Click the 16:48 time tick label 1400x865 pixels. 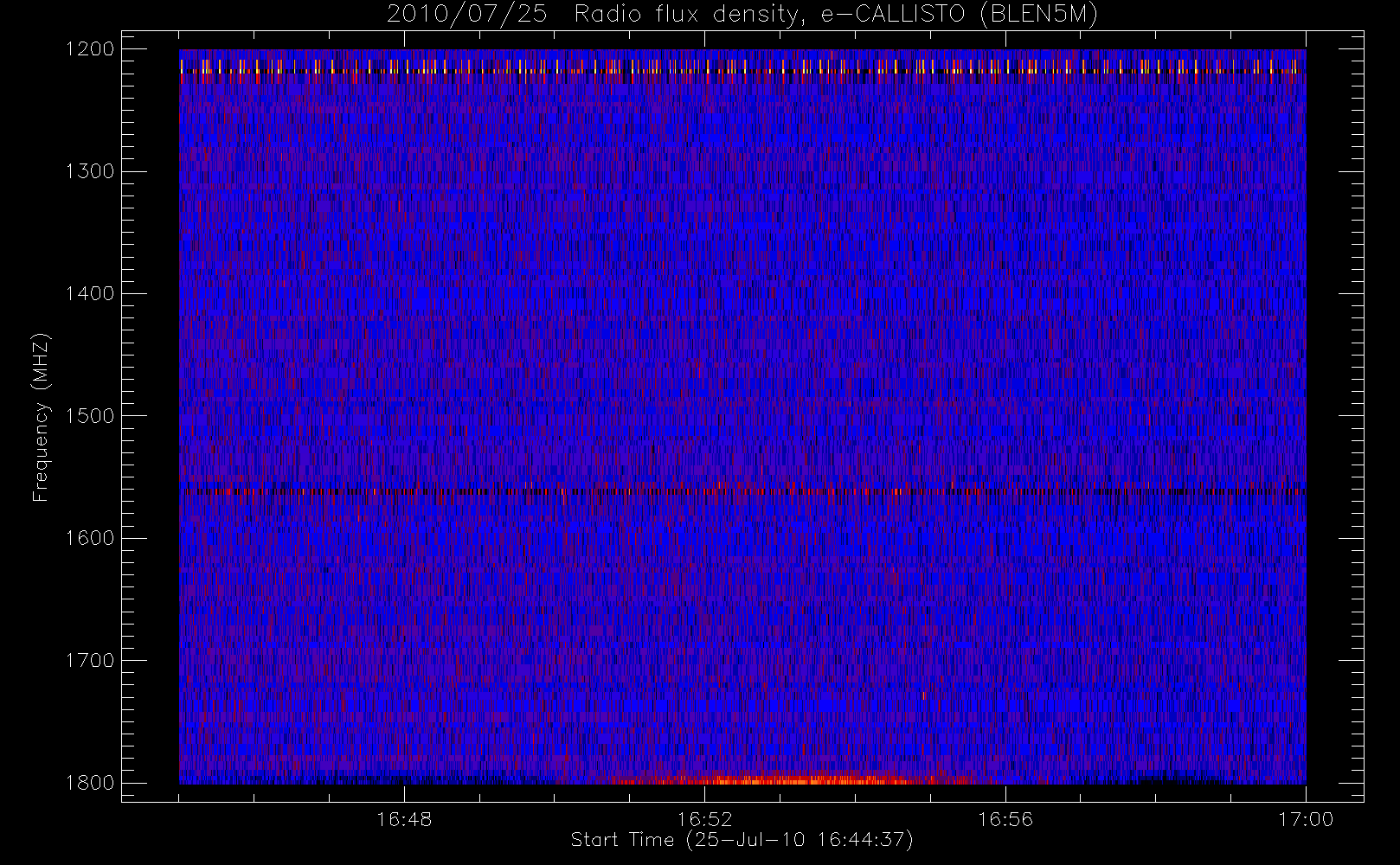(404, 819)
